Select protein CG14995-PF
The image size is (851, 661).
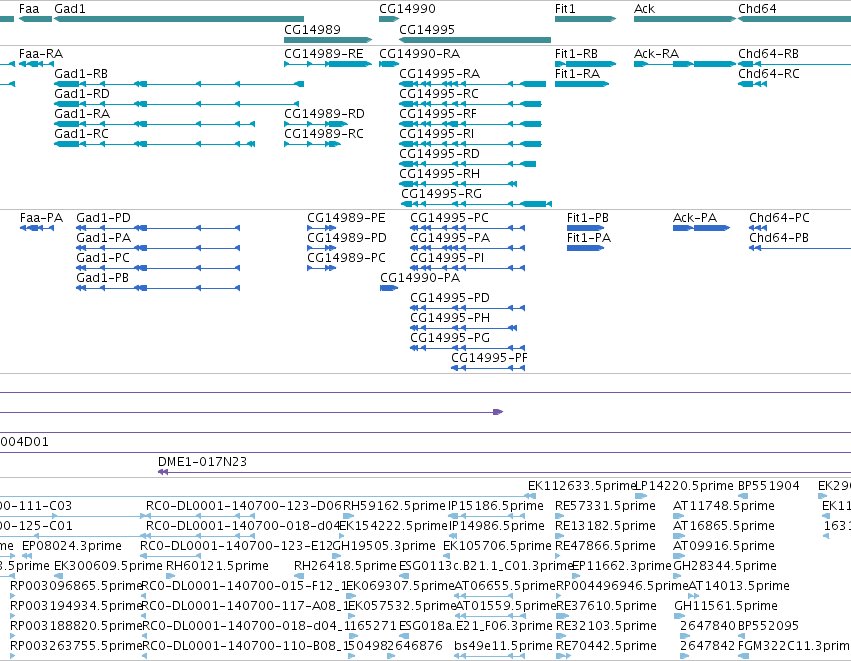488,368
